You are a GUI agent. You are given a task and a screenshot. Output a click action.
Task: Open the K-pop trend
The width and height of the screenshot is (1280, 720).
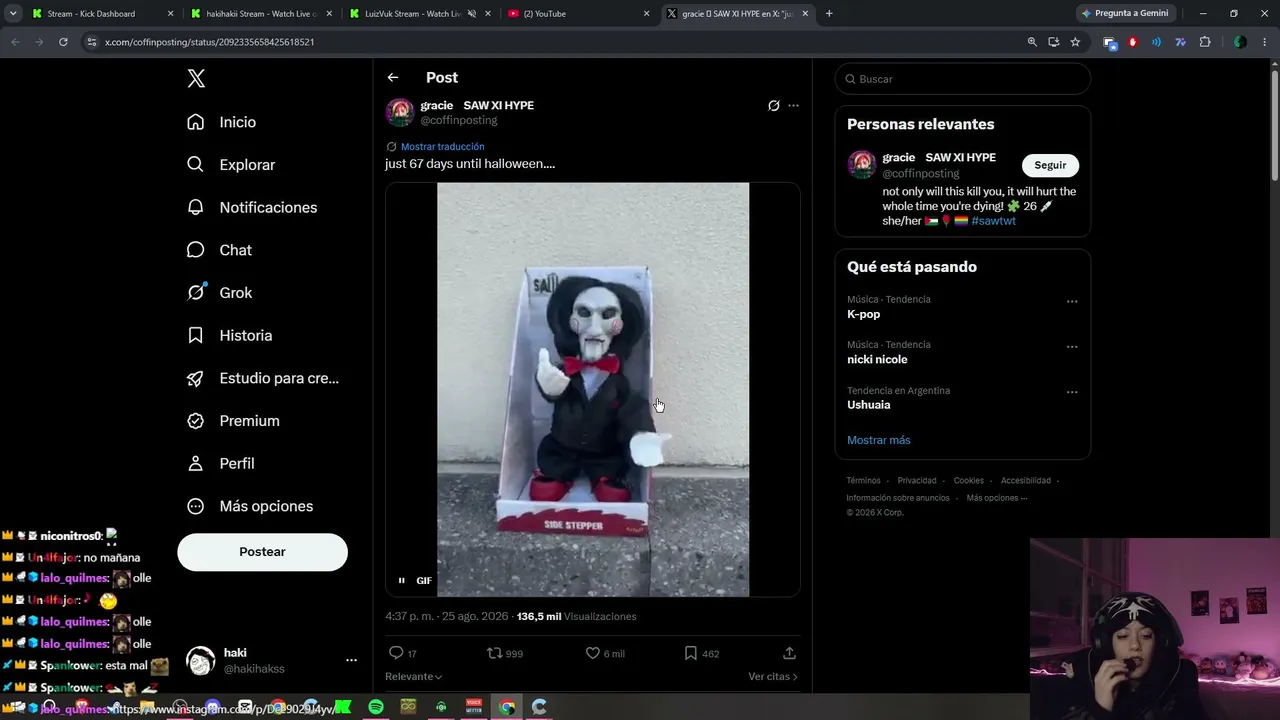[x=863, y=314]
